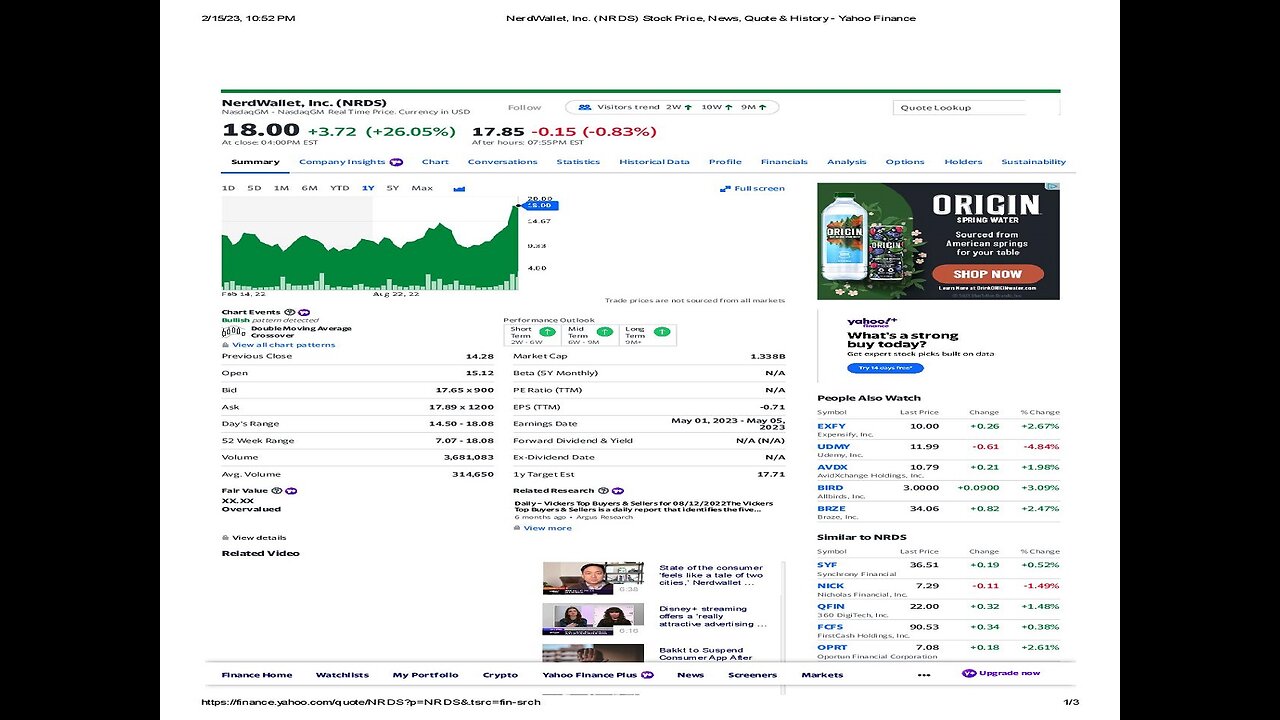Click the Yahoo Finance Plus nav badge icon

(x=647, y=675)
